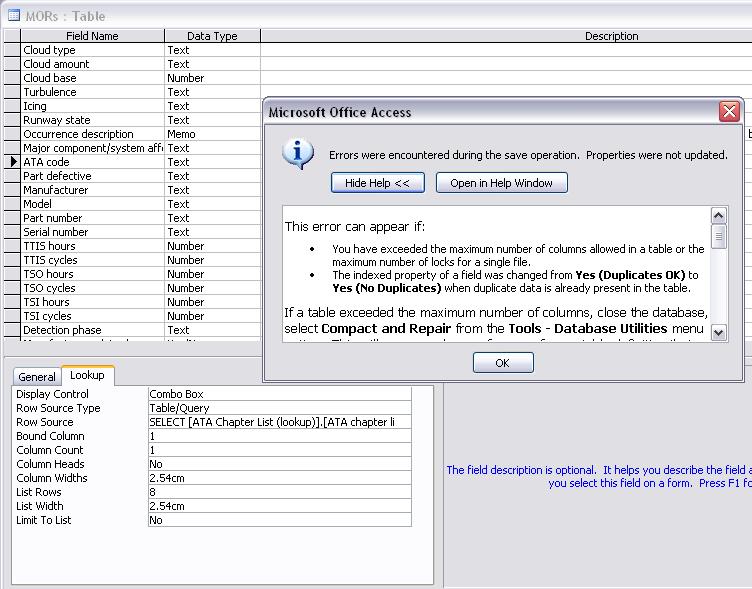Open help in separate Help Window
752x589 pixels.
(501, 183)
